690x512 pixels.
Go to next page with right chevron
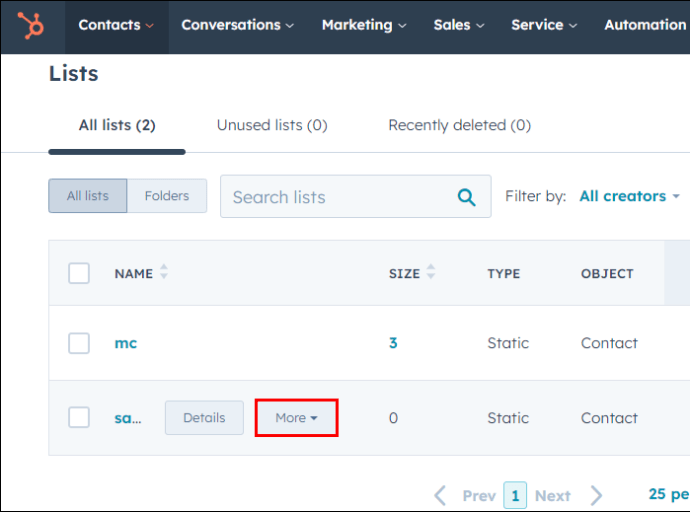[x=596, y=496]
